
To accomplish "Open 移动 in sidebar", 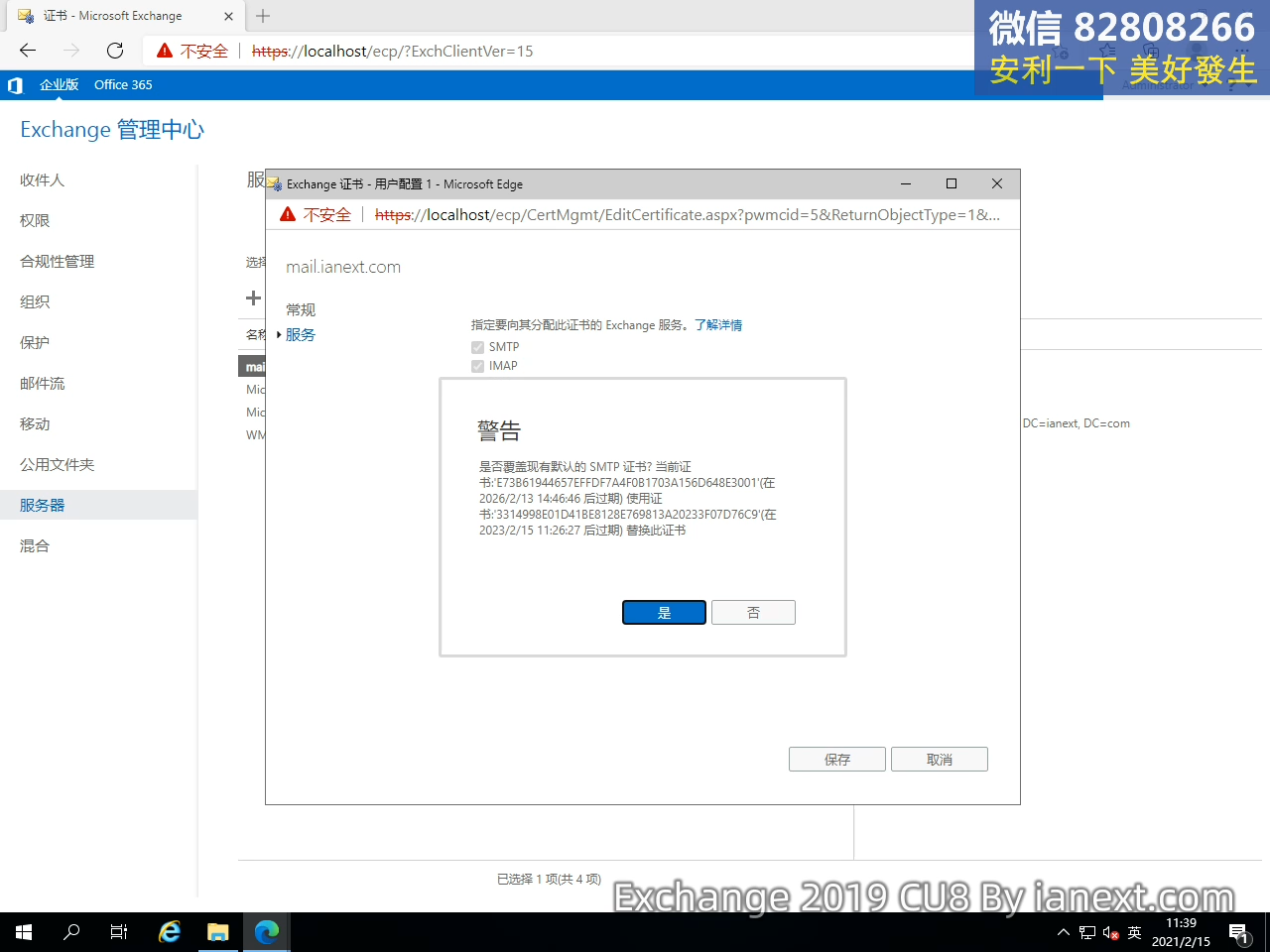I will (35, 423).
